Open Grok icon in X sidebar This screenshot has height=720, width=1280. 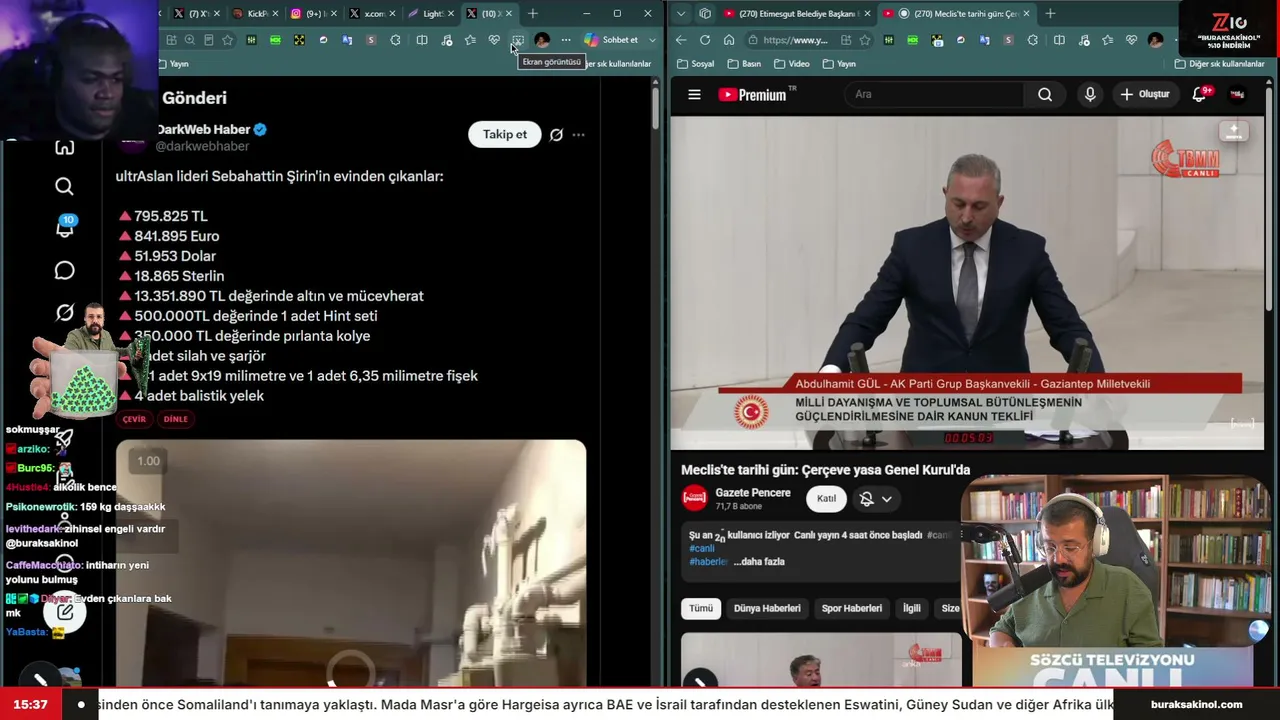pyautogui.click(x=64, y=312)
